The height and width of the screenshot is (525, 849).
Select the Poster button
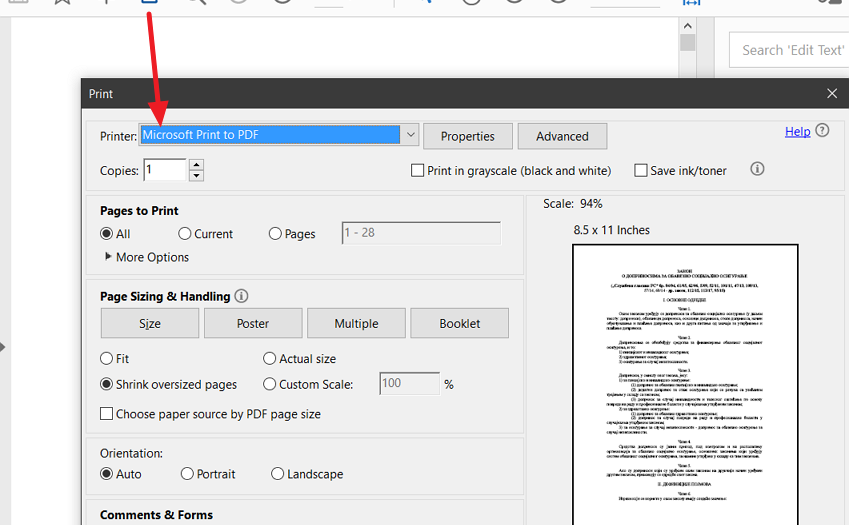(x=253, y=324)
